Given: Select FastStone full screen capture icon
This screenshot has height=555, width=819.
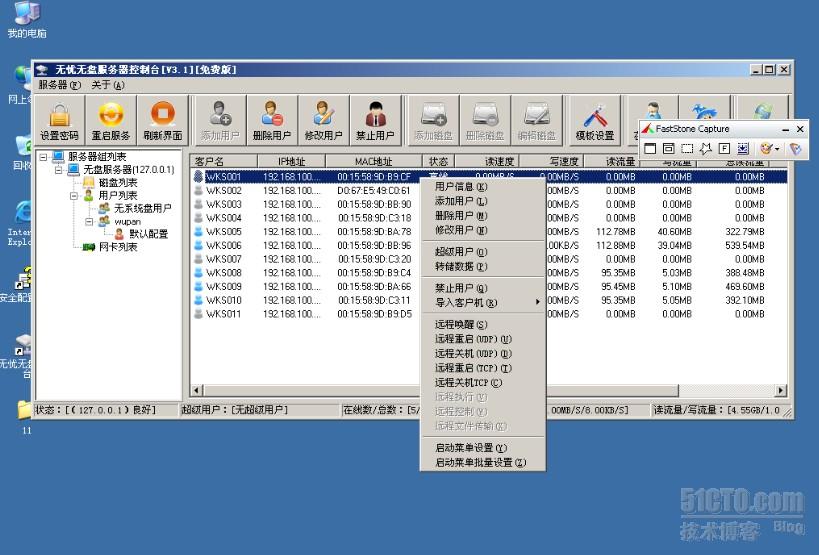Looking at the screenshot, I should point(724,149).
